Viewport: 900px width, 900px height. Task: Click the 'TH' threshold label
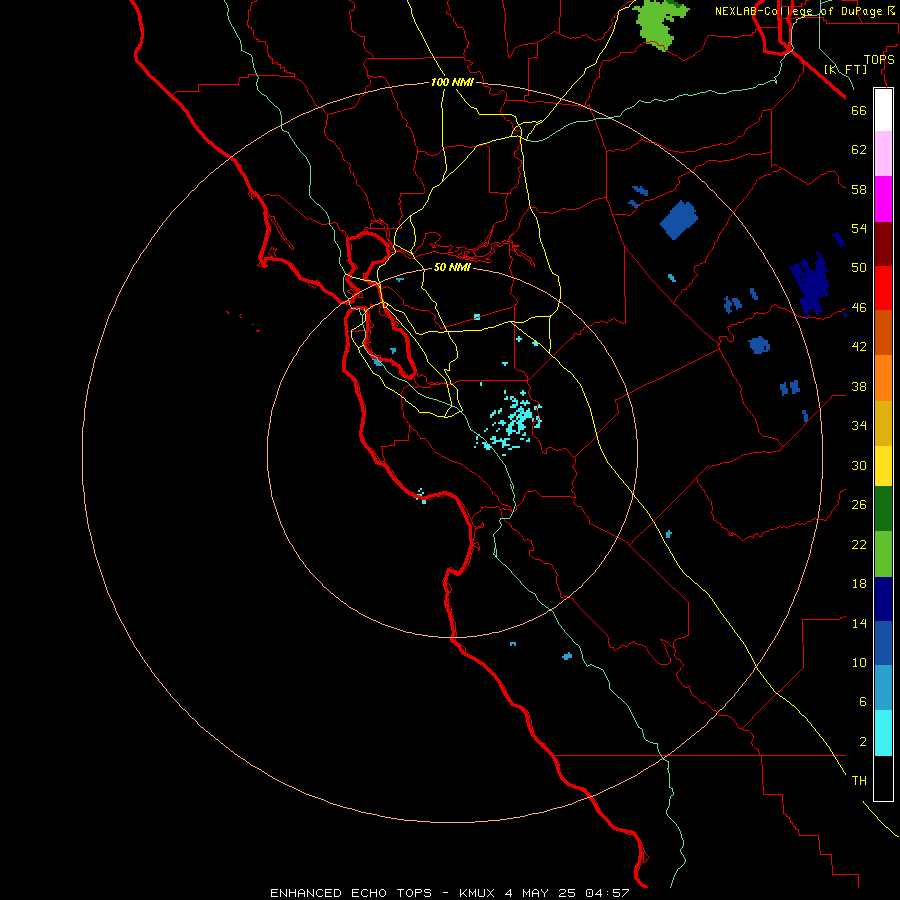click(859, 781)
